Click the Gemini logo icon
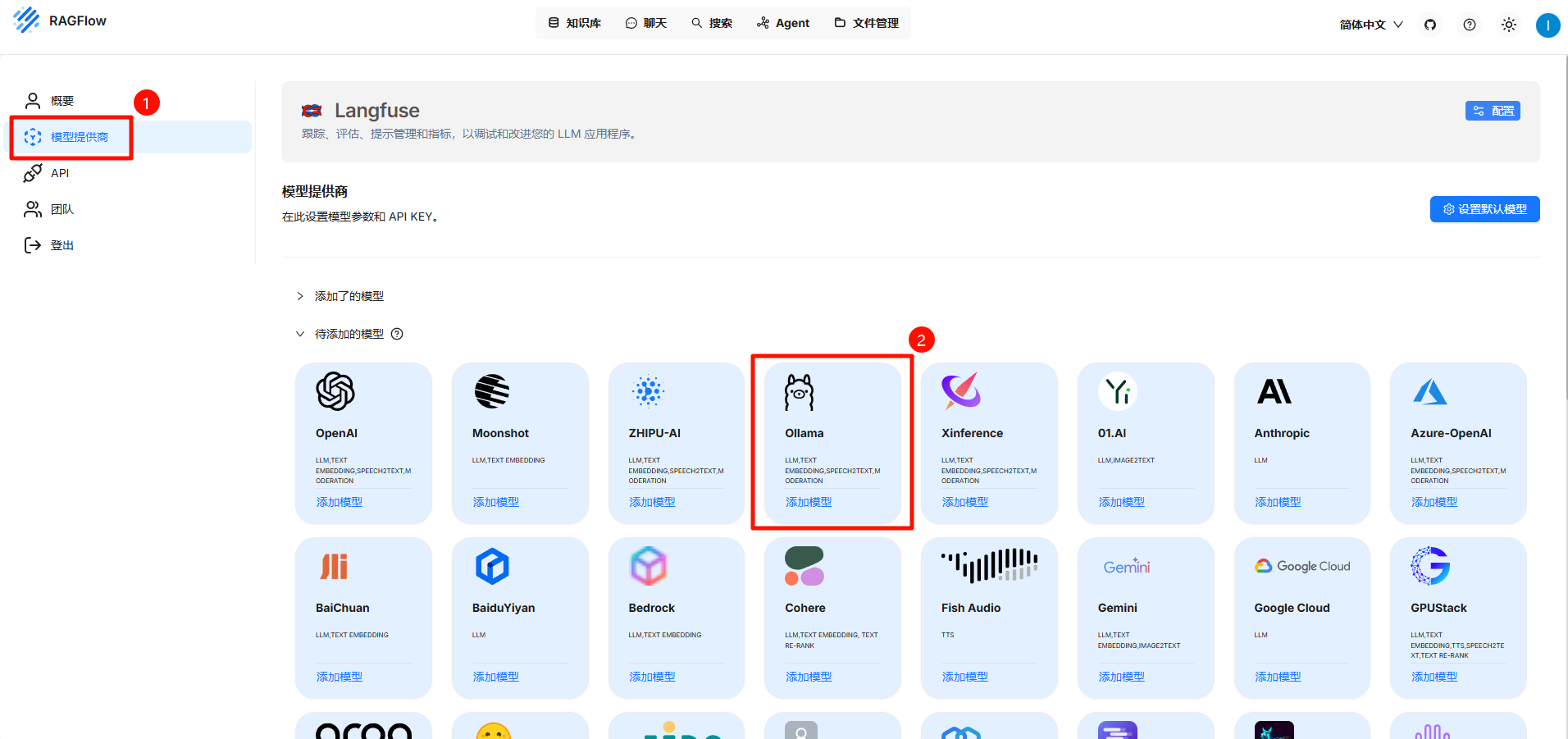 pos(1127,567)
